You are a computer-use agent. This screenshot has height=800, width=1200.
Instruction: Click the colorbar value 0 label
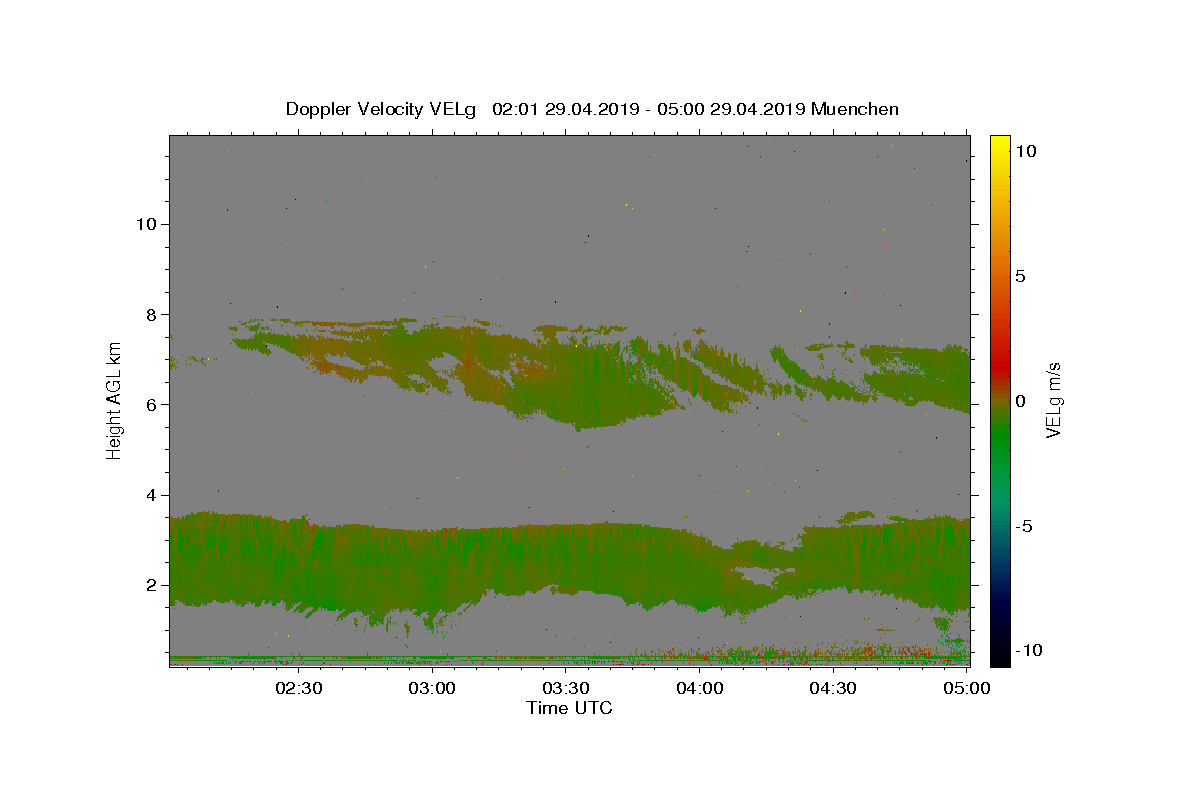tap(1020, 401)
